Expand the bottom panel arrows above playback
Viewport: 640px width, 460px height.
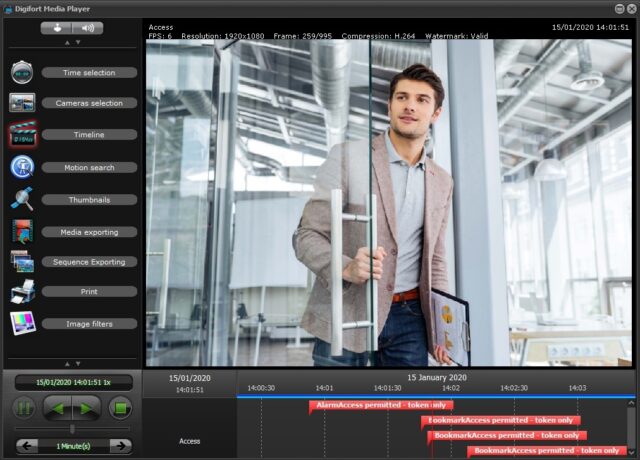(71, 363)
